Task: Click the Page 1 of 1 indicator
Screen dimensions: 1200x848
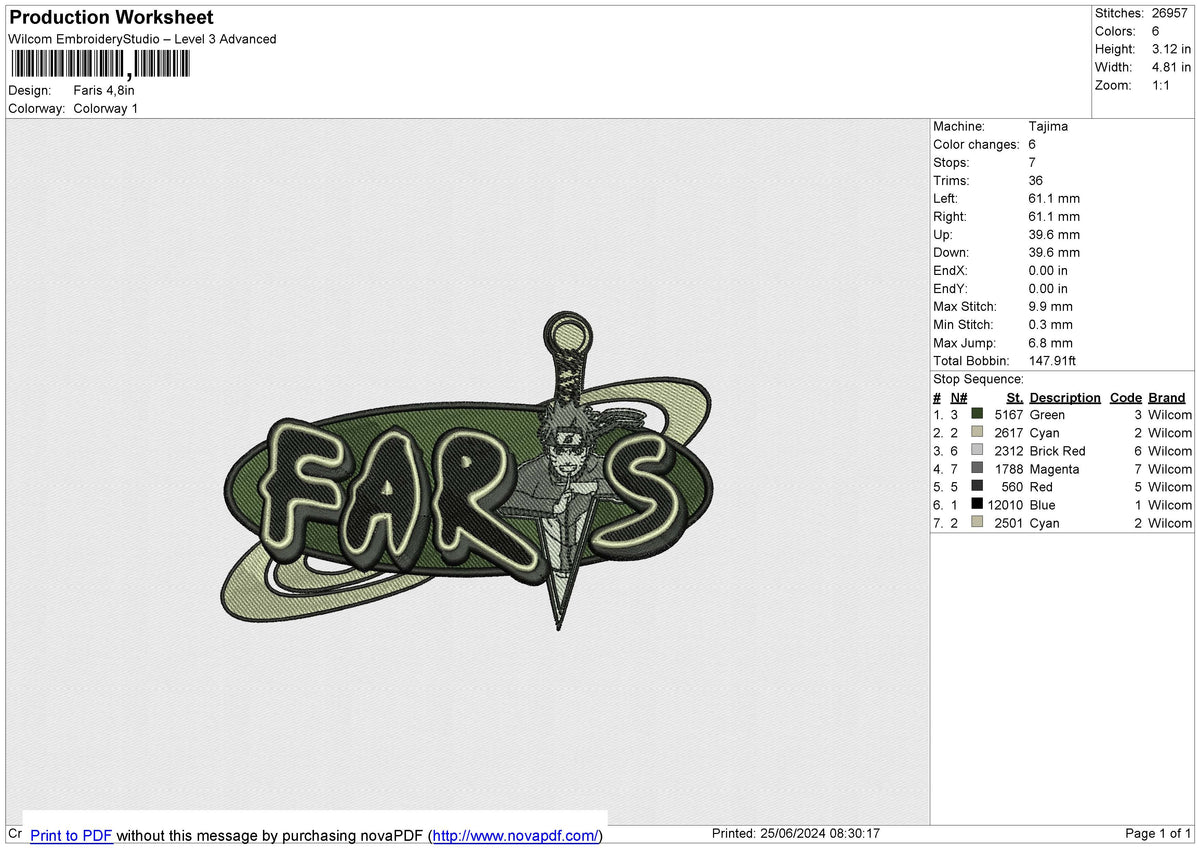Action: pos(1158,834)
